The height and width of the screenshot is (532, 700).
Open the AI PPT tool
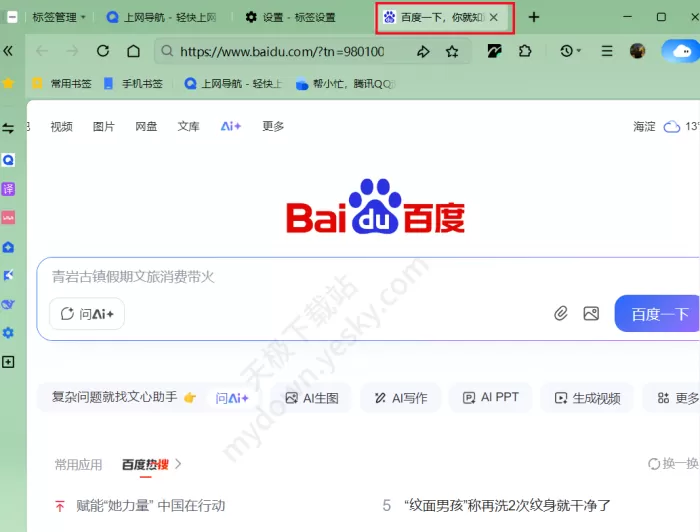(x=491, y=398)
